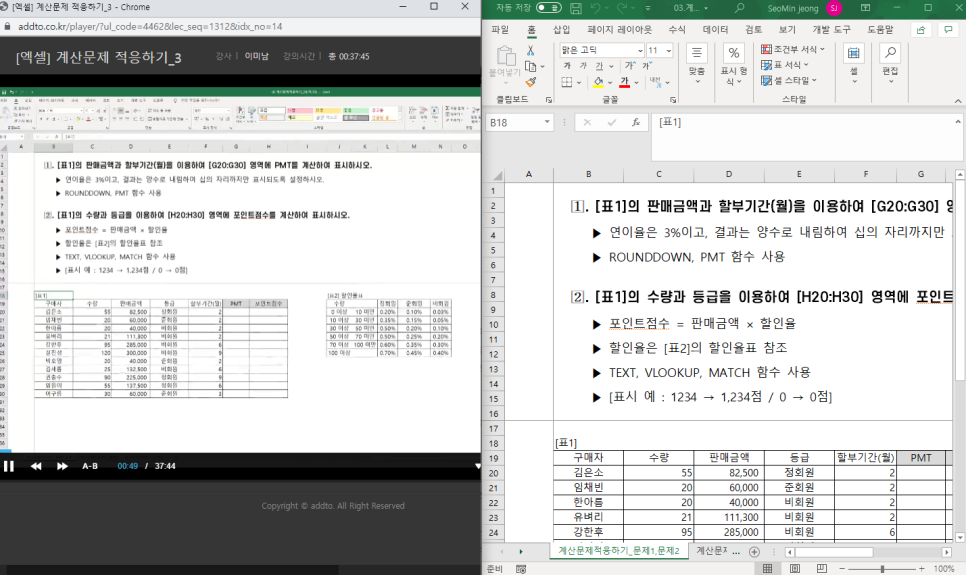This screenshot has height=575, width=966.
Task: Customize Quick Access Toolbar dropdown
Action: coord(647,8)
